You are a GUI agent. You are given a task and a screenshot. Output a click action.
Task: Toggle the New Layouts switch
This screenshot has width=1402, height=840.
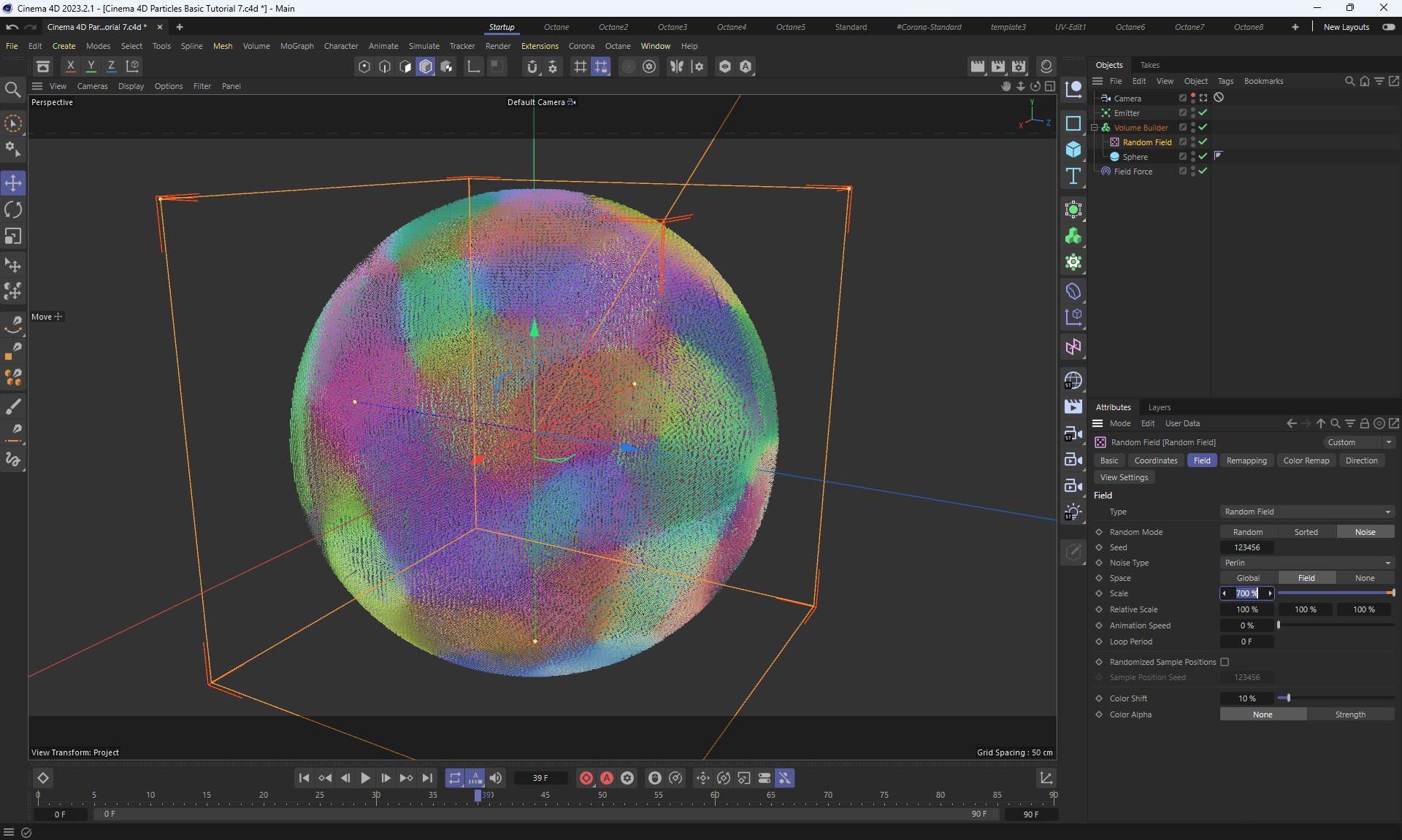click(1388, 27)
